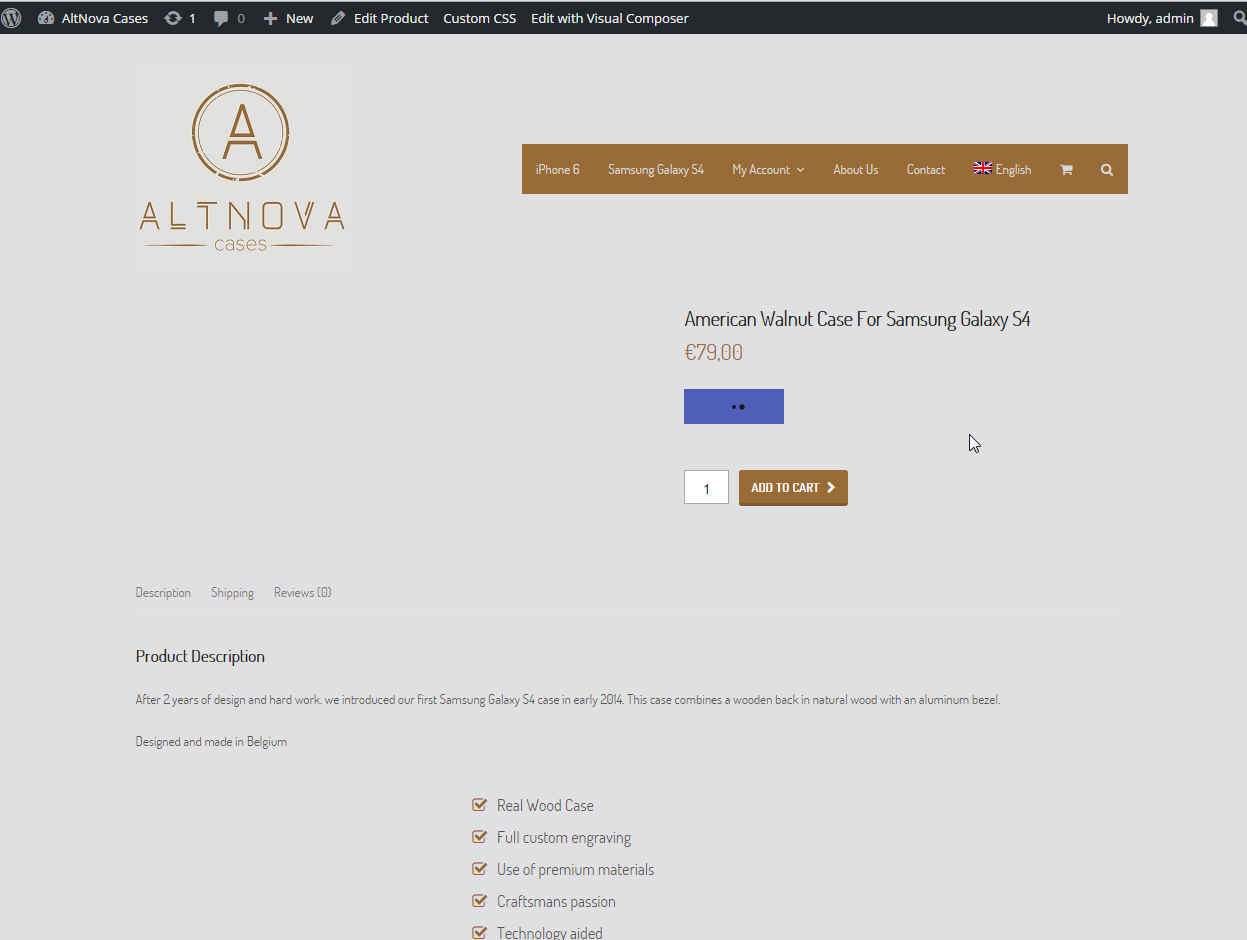Open Custom CSS in admin bar
Image resolution: width=1247 pixels, height=940 pixels.
click(x=480, y=18)
